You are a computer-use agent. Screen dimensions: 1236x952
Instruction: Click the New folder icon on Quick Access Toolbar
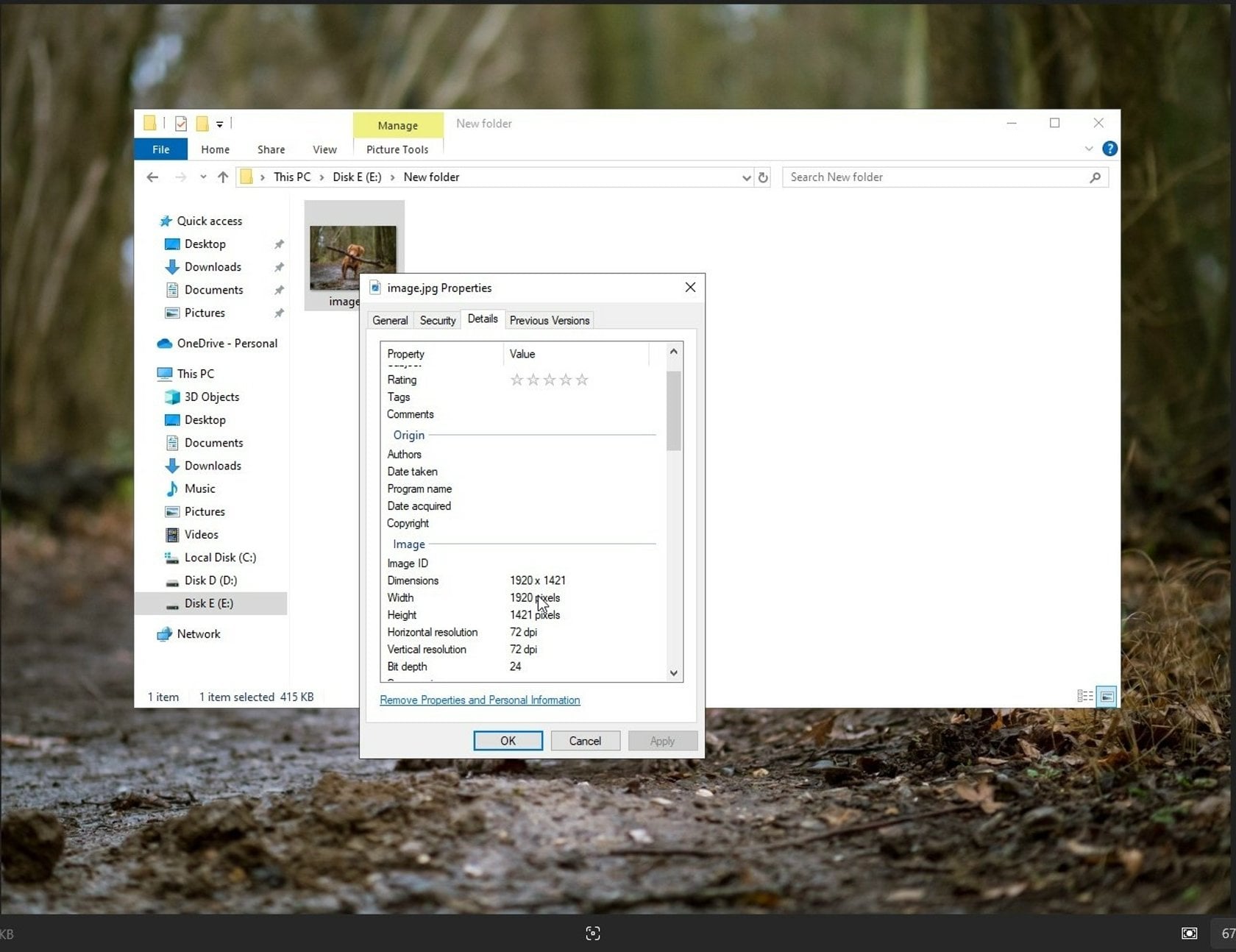point(202,123)
